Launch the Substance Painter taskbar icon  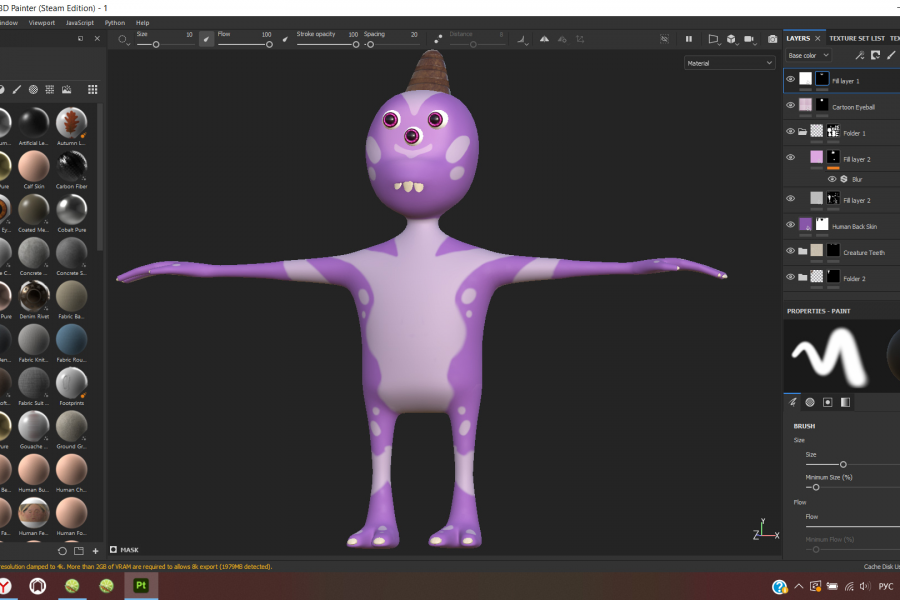click(140, 585)
